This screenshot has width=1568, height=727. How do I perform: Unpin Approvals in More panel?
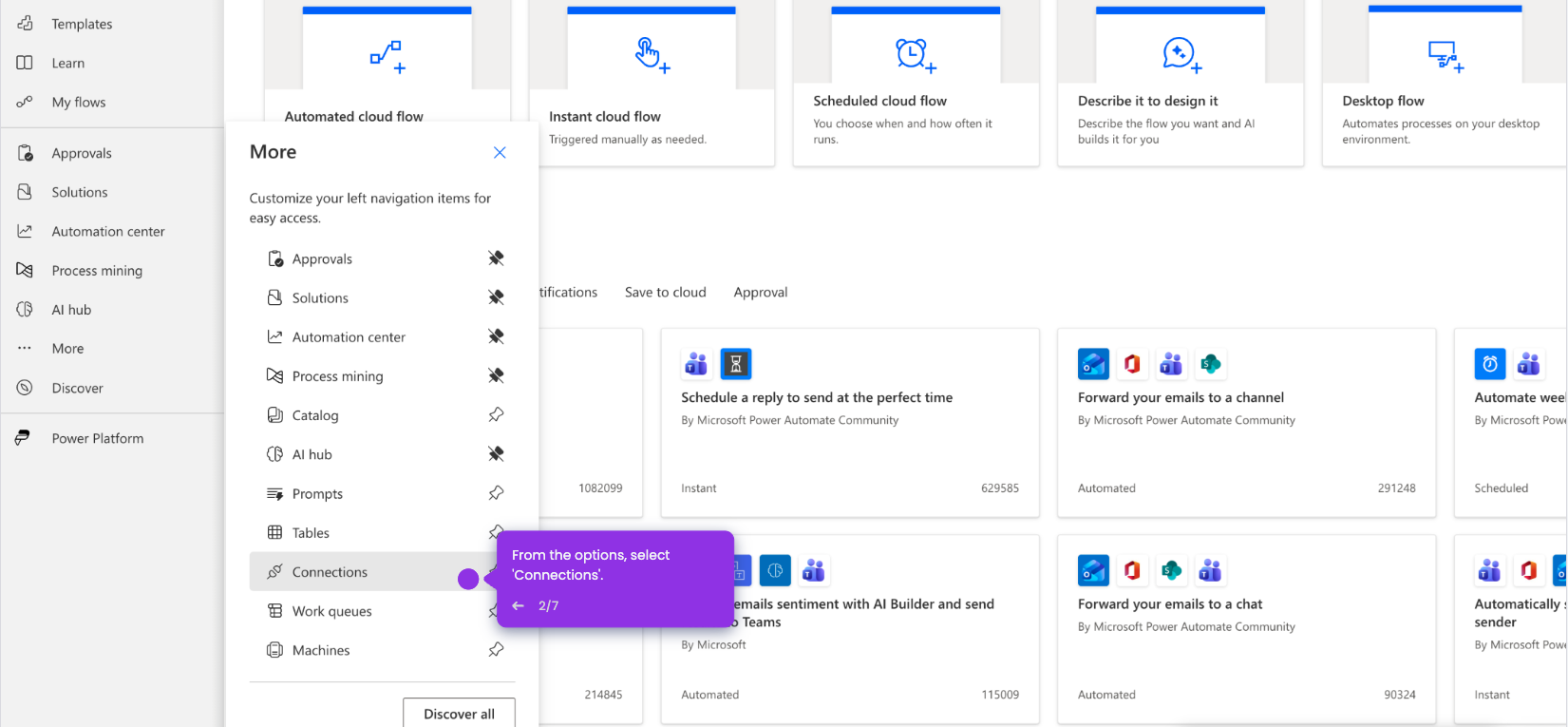pyautogui.click(x=496, y=258)
